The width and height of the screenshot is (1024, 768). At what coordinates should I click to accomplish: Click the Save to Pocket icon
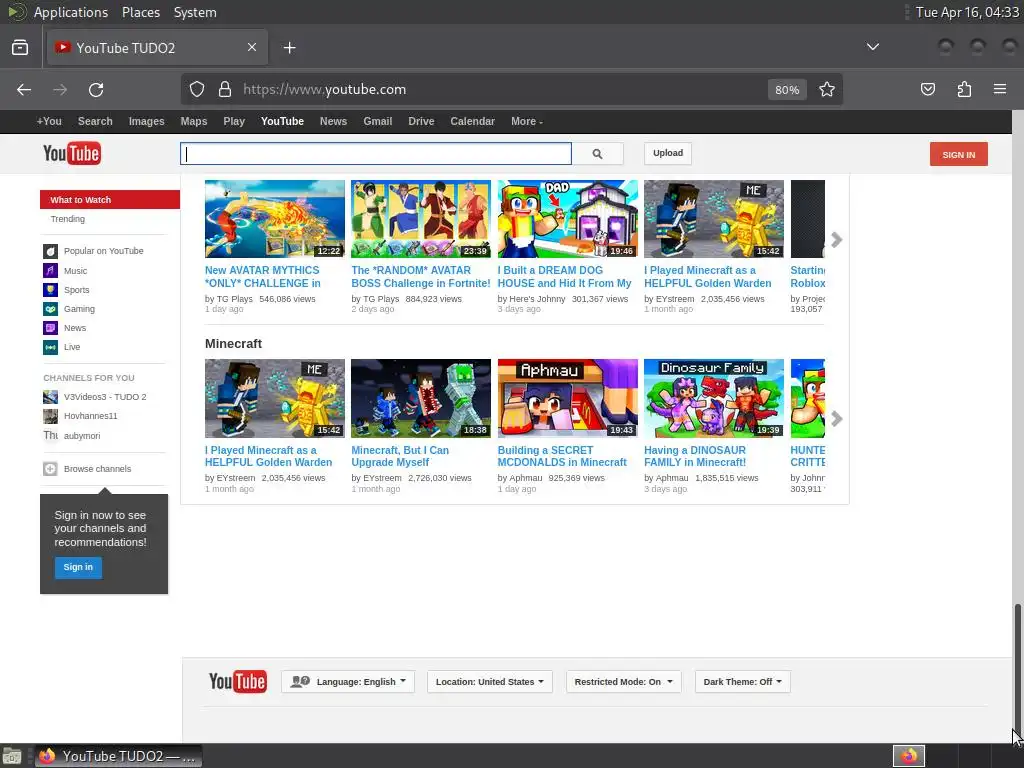pyautogui.click(x=928, y=89)
